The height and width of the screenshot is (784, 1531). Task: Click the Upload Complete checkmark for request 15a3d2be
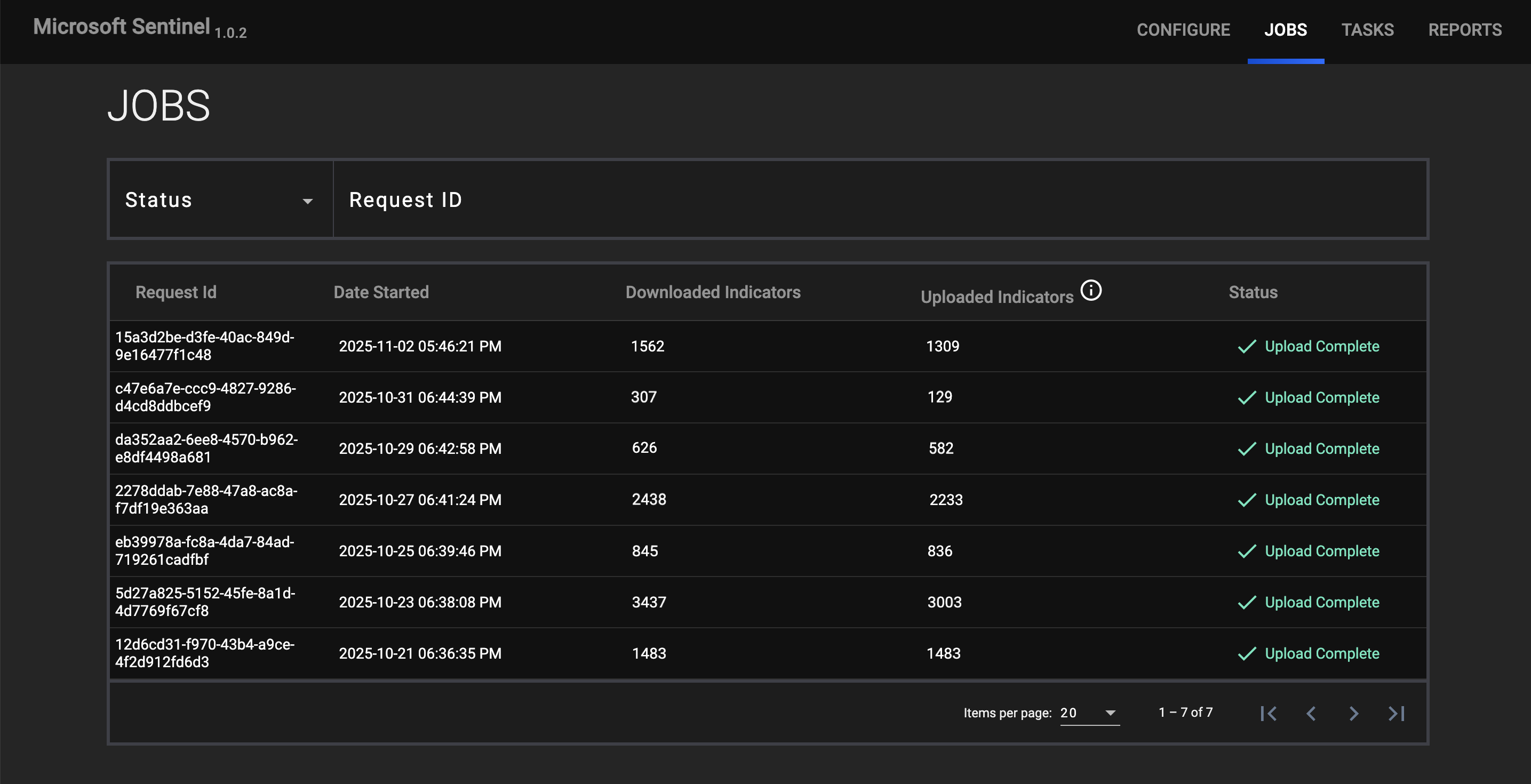[1248, 347]
